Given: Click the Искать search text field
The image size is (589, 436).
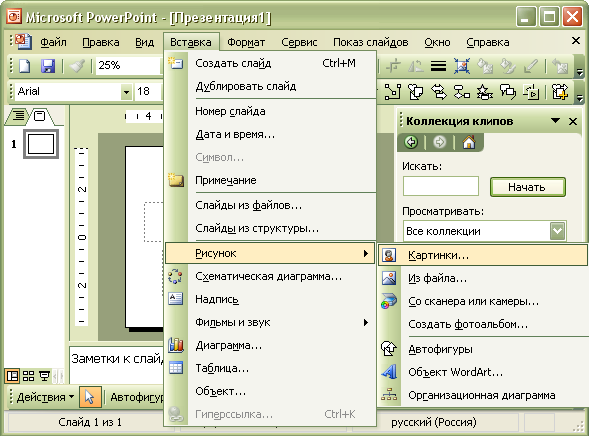Looking at the screenshot, I should point(441,186).
